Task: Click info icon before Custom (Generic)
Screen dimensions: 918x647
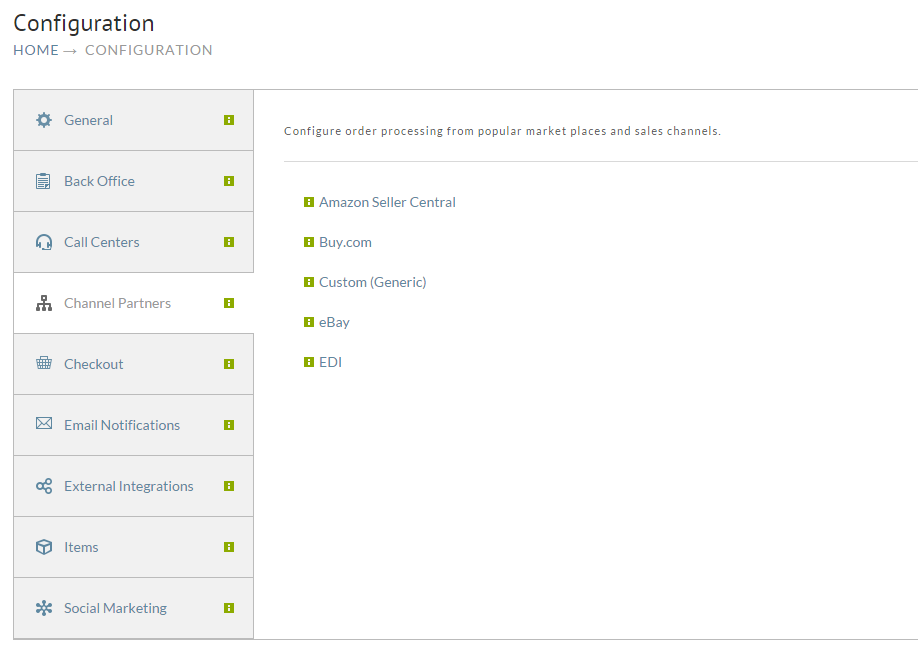Action: [309, 282]
